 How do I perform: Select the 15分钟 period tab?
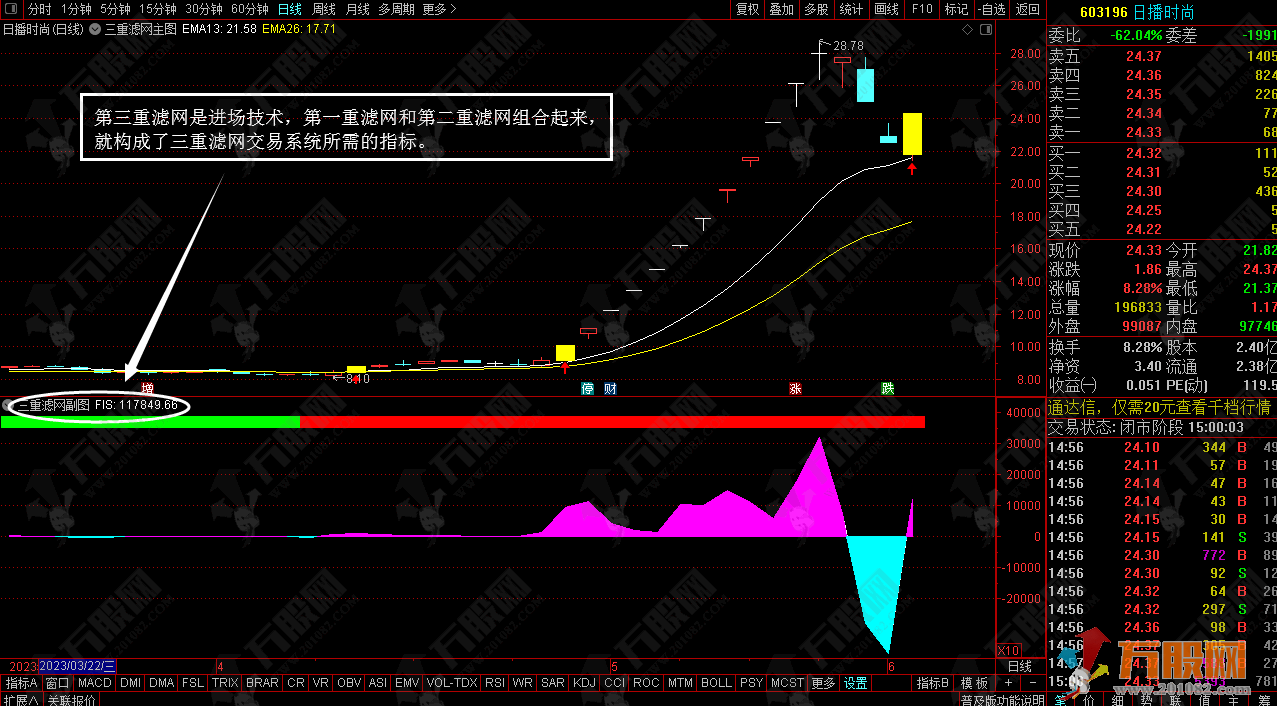(158, 9)
